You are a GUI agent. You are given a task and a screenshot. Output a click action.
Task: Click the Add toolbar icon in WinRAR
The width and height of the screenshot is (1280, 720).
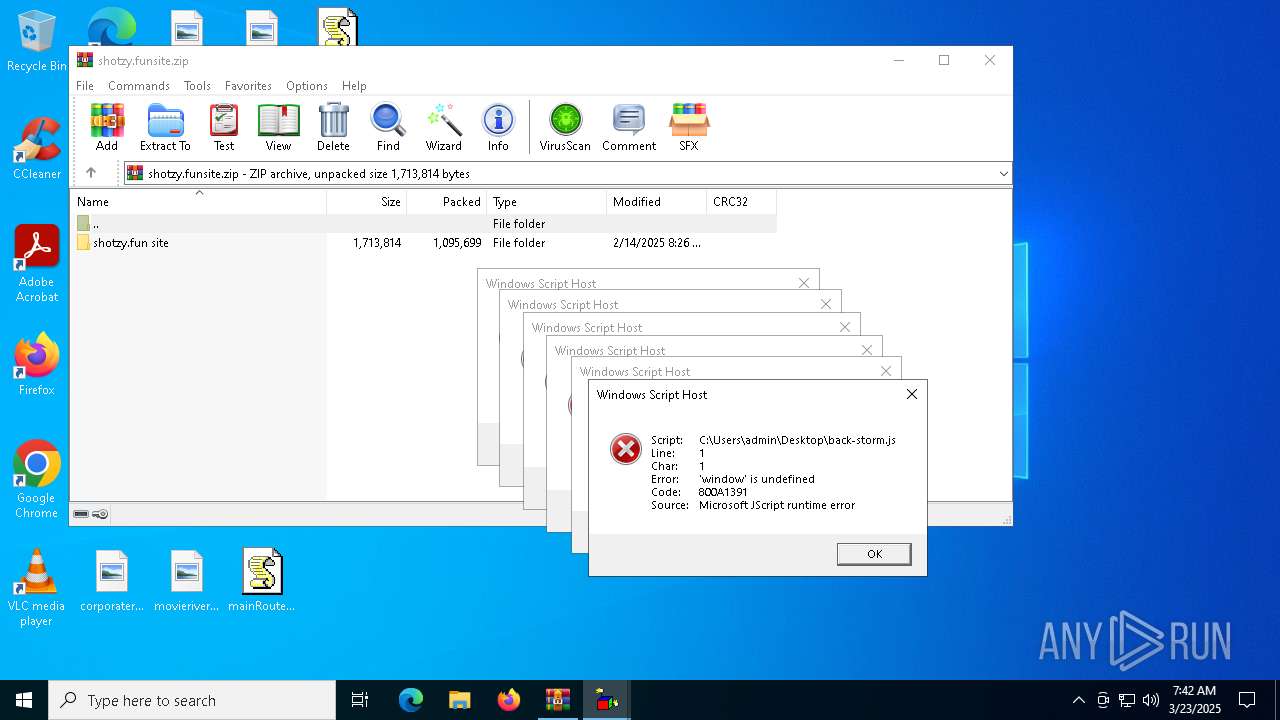click(x=107, y=127)
